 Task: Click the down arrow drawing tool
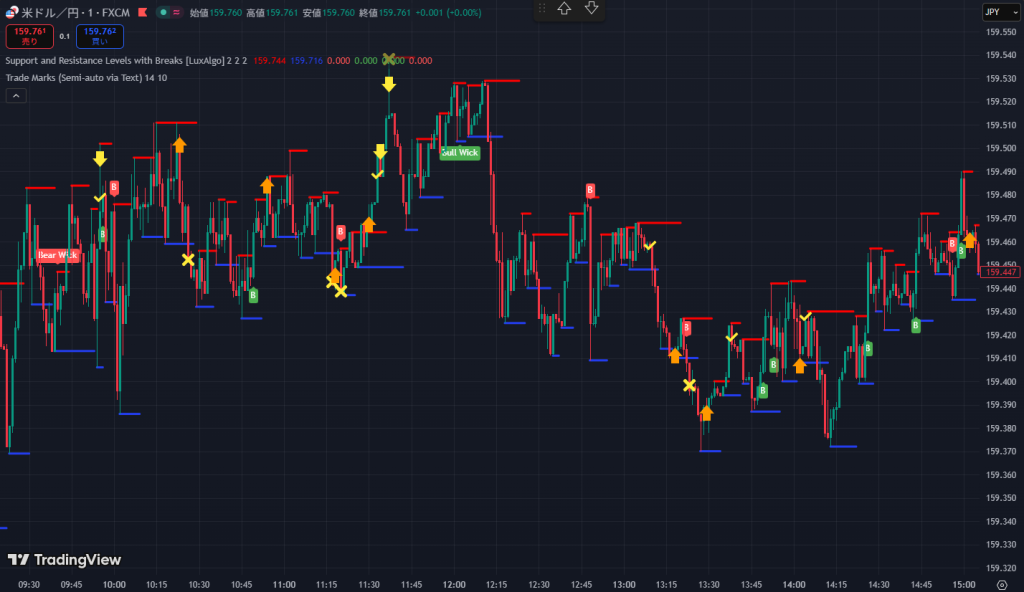[x=591, y=9]
